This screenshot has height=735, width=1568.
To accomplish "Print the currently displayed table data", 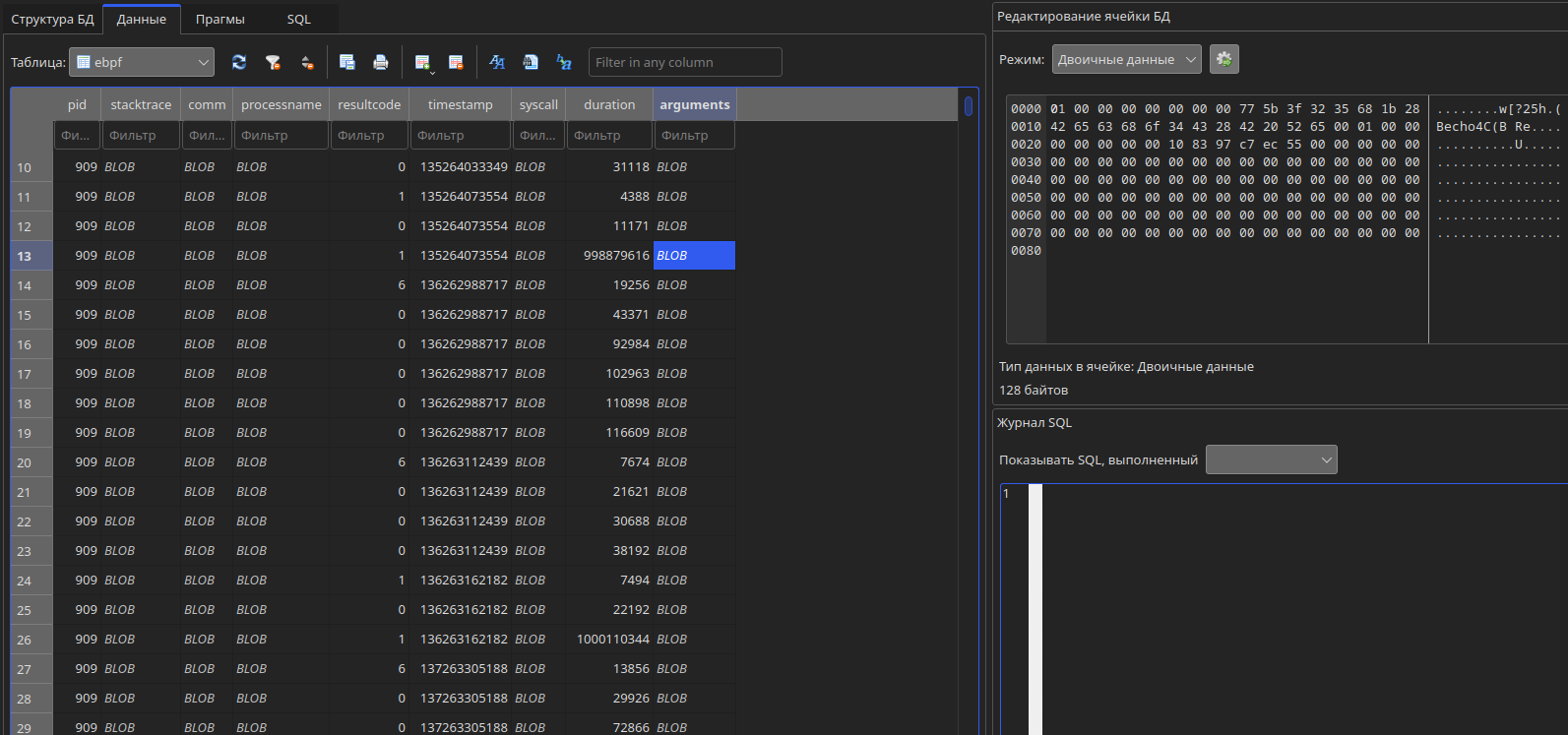I will click(381, 62).
